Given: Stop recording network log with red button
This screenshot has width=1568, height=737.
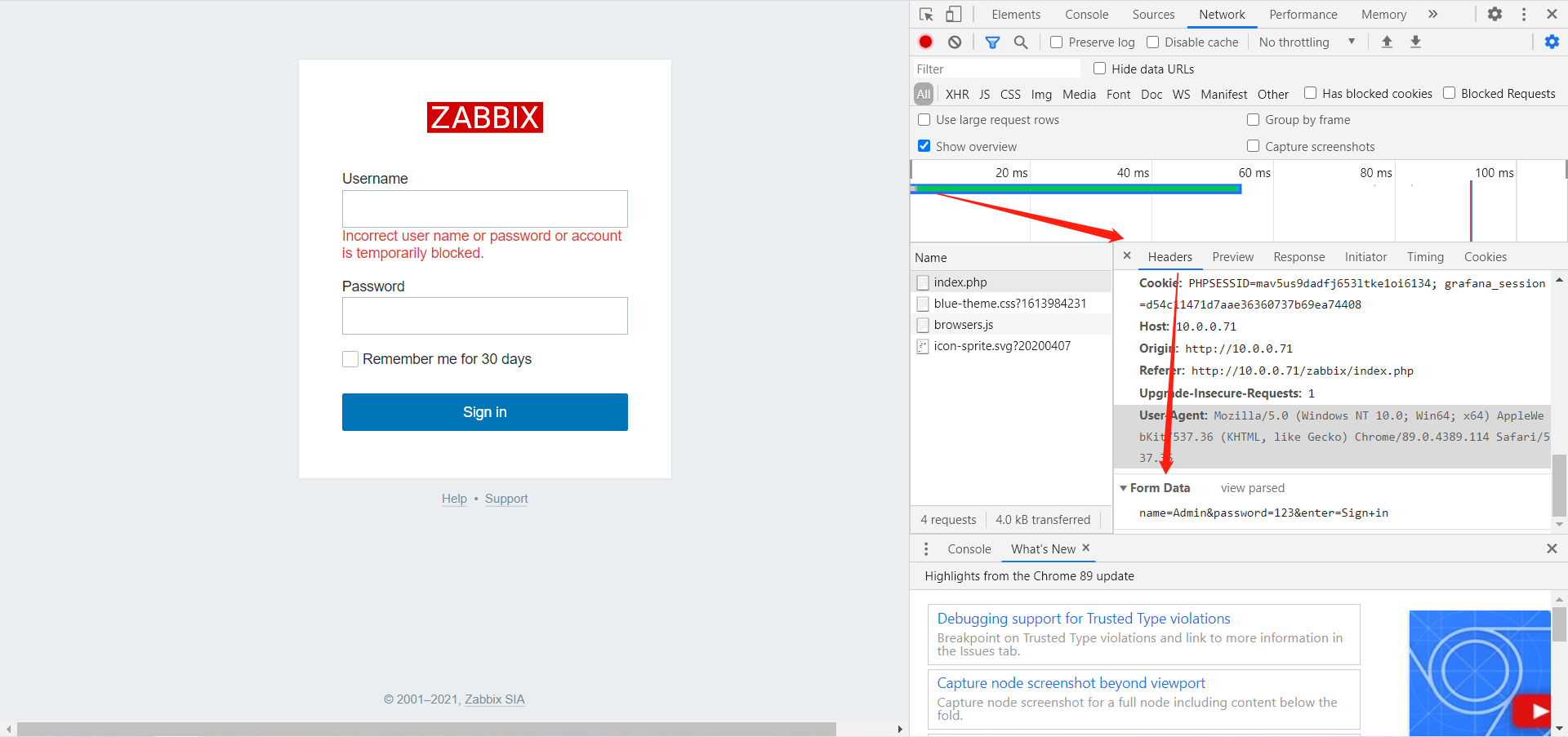Looking at the screenshot, I should click(x=925, y=42).
